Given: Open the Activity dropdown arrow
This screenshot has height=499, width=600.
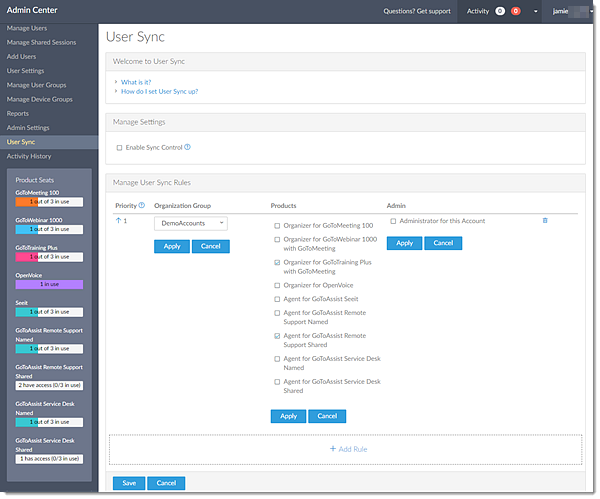Looking at the screenshot, I should click(x=535, y=11).
